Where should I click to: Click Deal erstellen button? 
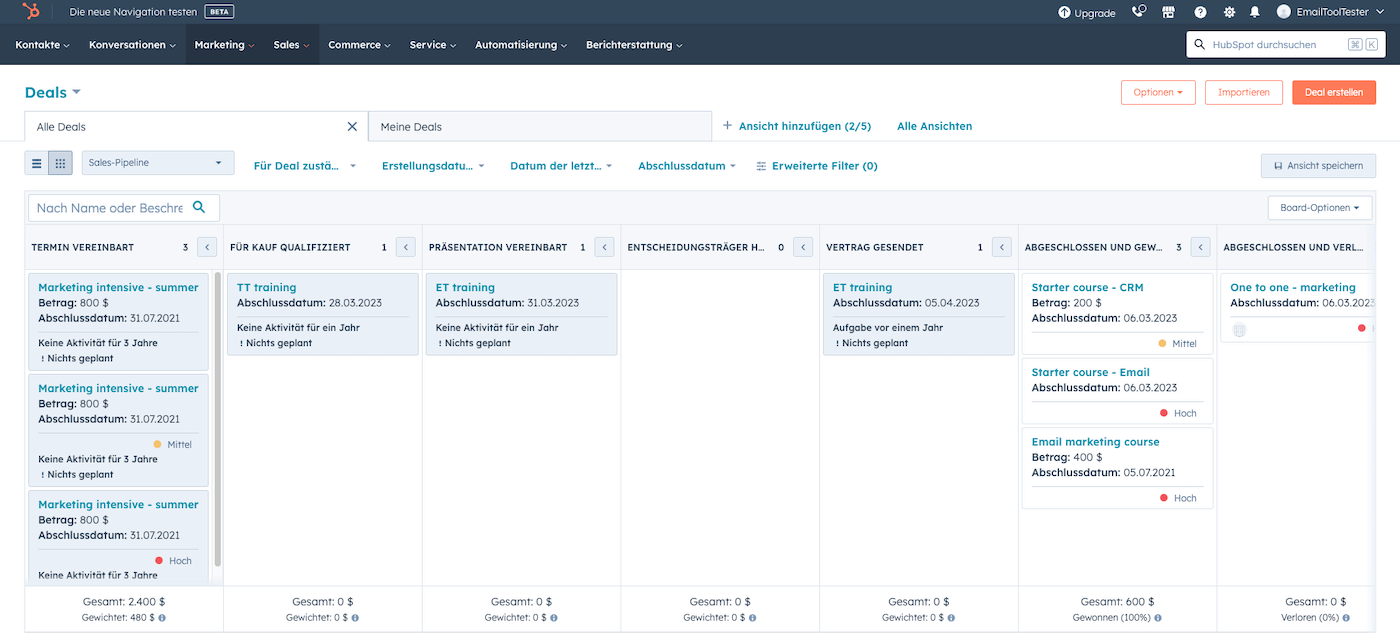(x=1334, y=92)
